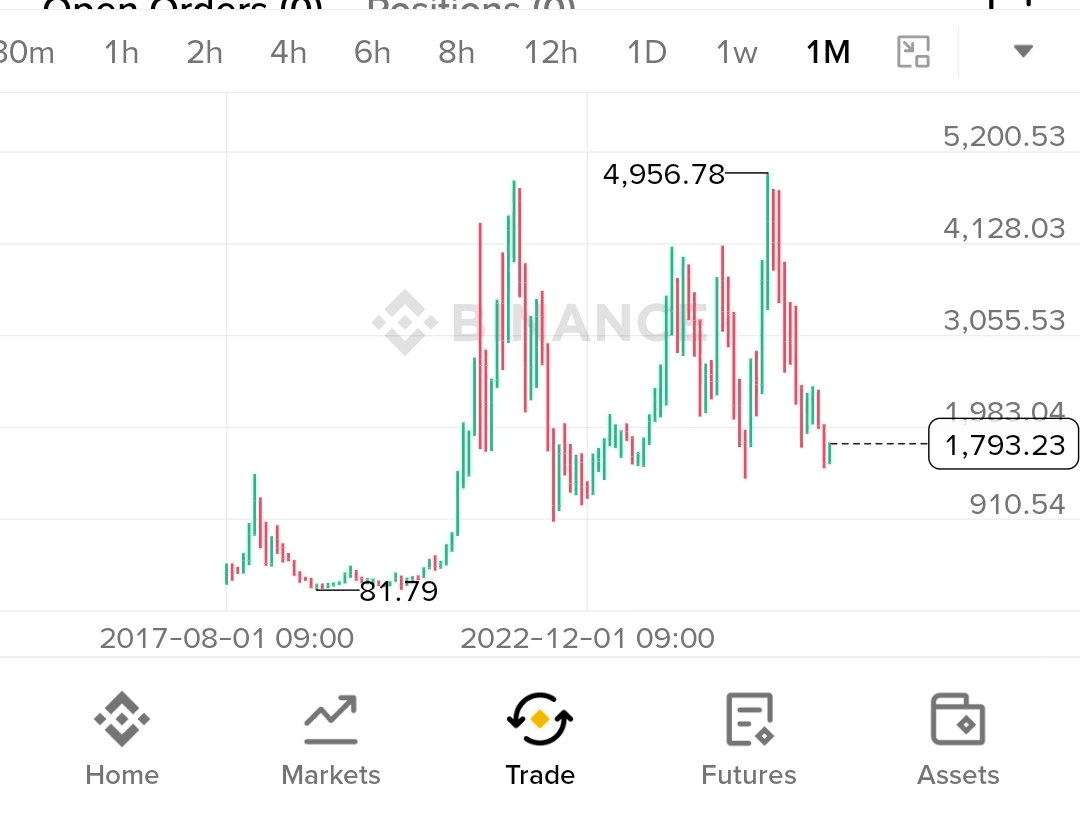The height and width of the screenshot is (832, 1080).
Task: Open the Assets wallet icon
Action: pos(958,720)
